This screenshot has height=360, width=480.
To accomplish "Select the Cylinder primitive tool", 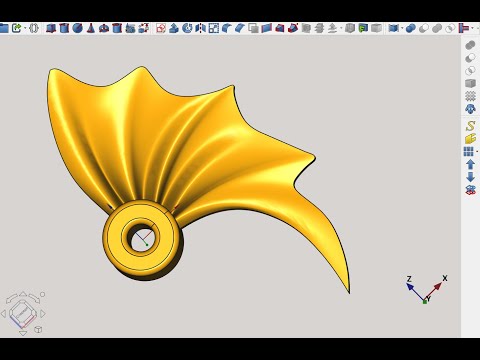I will pyautogui.click(x=64, y=28).
